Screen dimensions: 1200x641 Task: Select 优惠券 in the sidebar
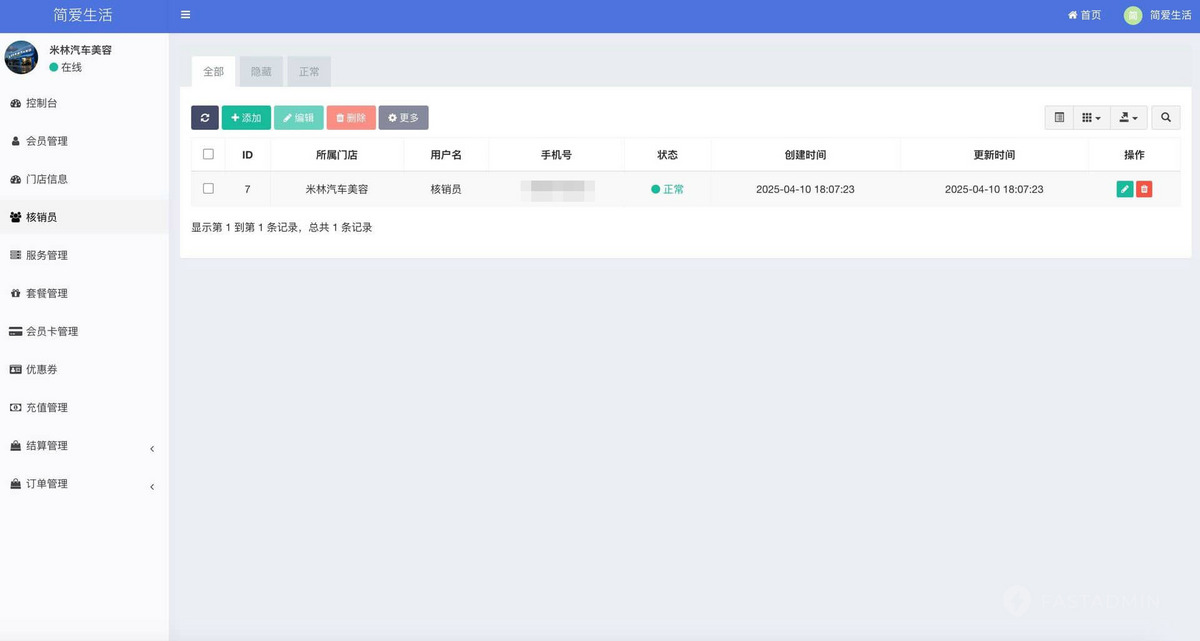pyautogui.click(x=44, y=369)
